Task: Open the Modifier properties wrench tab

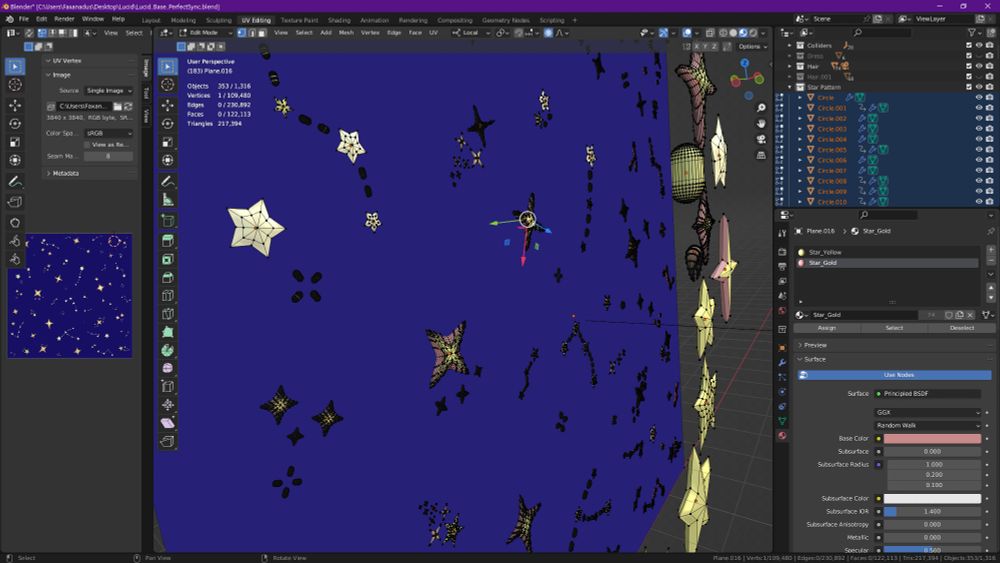Action: tap(783, 362)
